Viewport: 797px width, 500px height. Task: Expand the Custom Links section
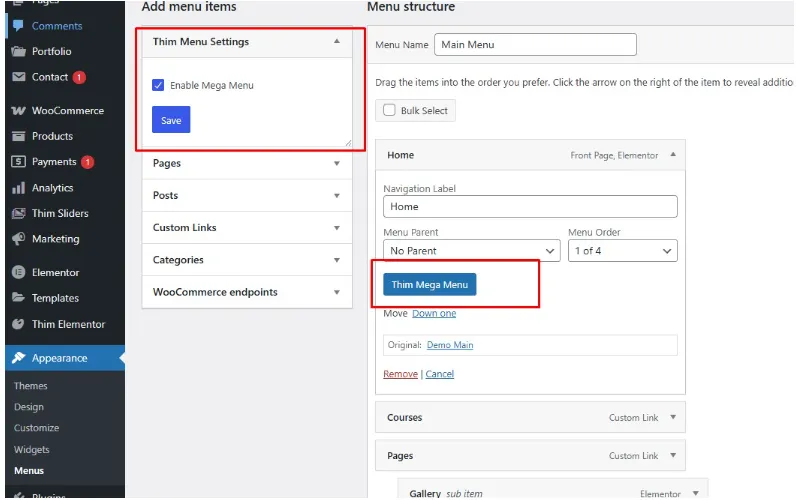[336, 228]
